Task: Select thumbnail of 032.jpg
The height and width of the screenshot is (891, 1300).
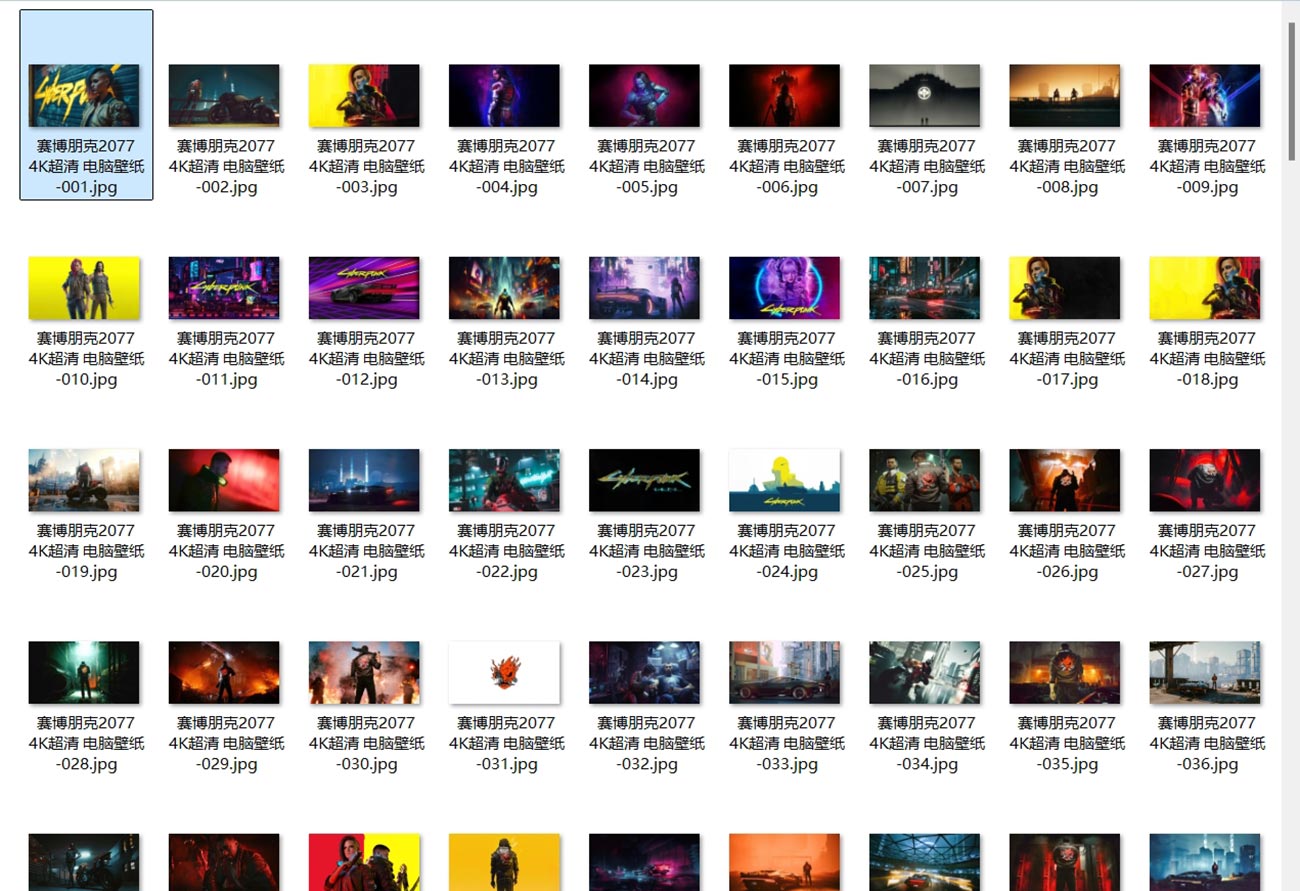Action: (x=644, y=672)
